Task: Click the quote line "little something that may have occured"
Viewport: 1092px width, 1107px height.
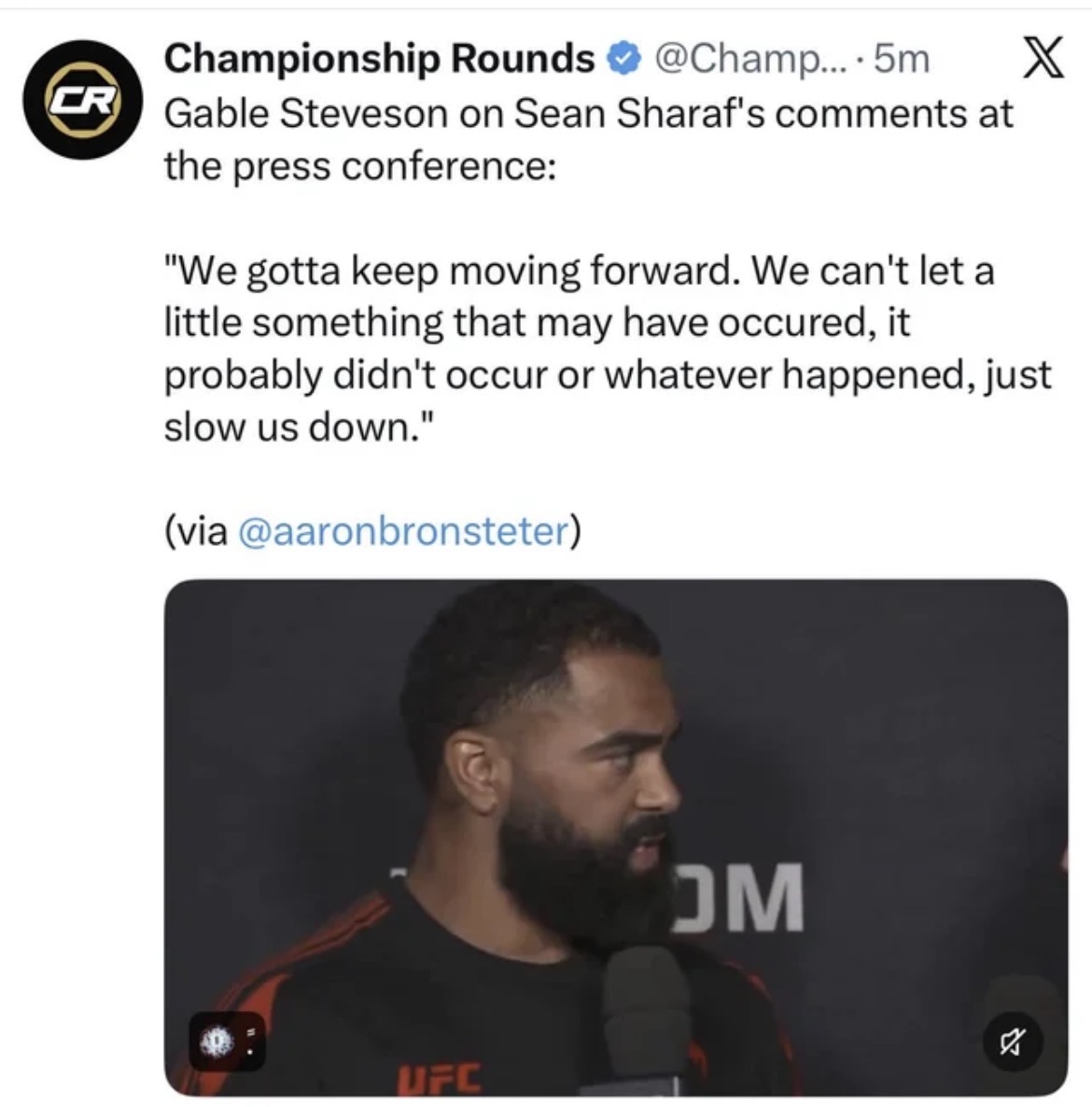Action: pyautogui.click(x=538, y=323)
